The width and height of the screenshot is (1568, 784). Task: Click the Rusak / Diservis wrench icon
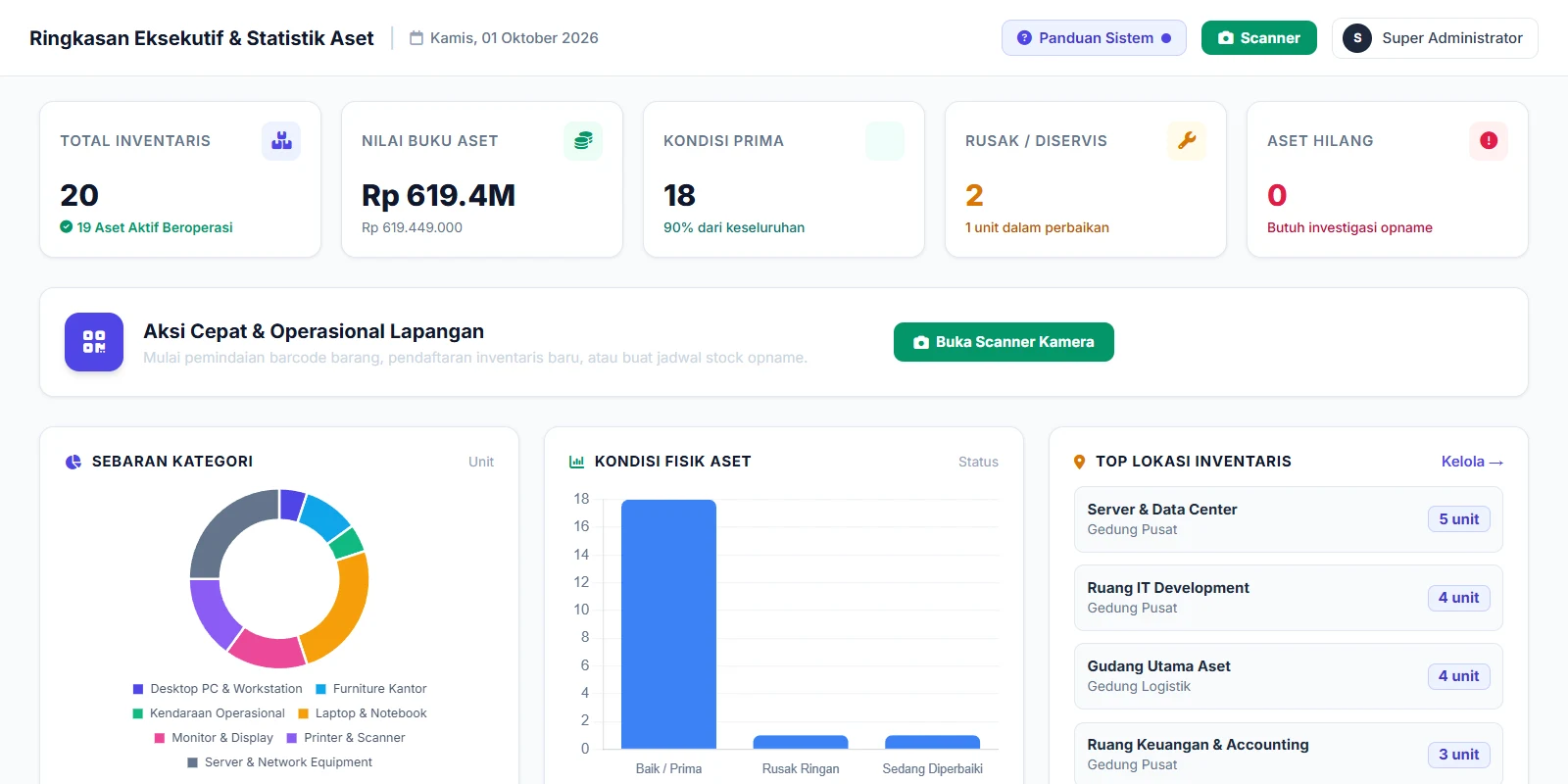(x=1187, y=141)
